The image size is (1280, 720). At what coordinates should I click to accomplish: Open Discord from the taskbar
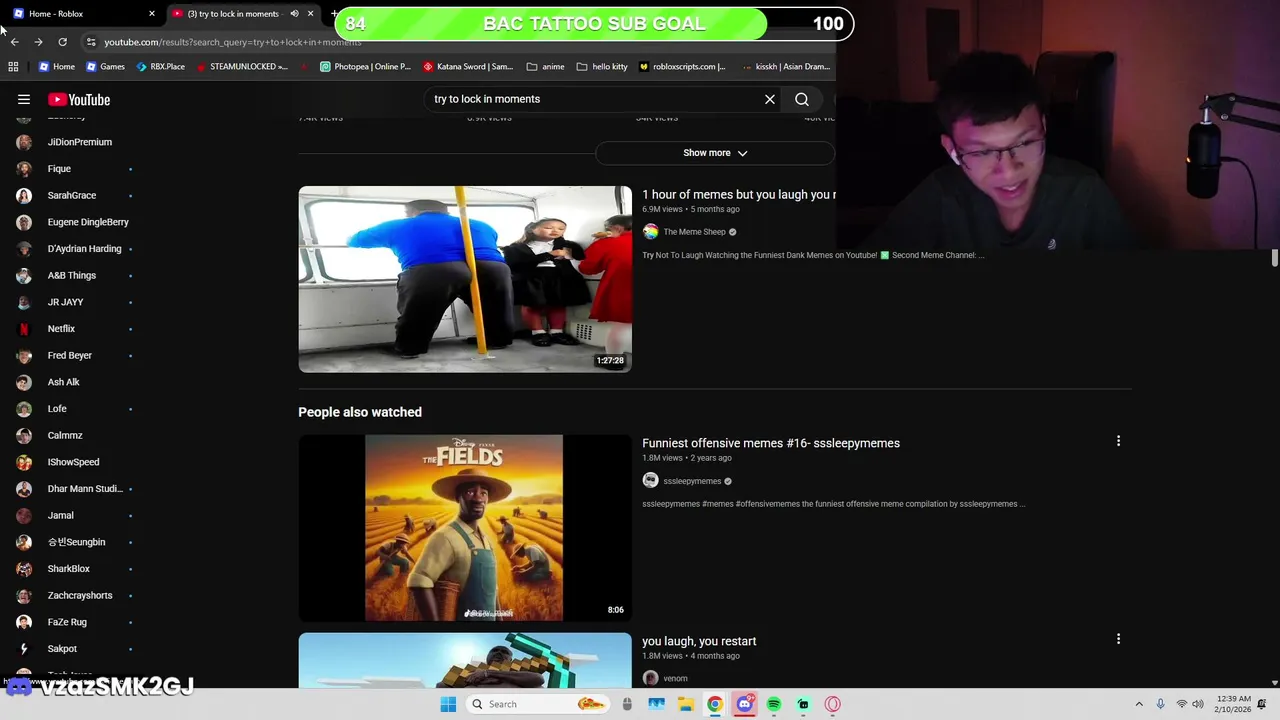(744, 704)
